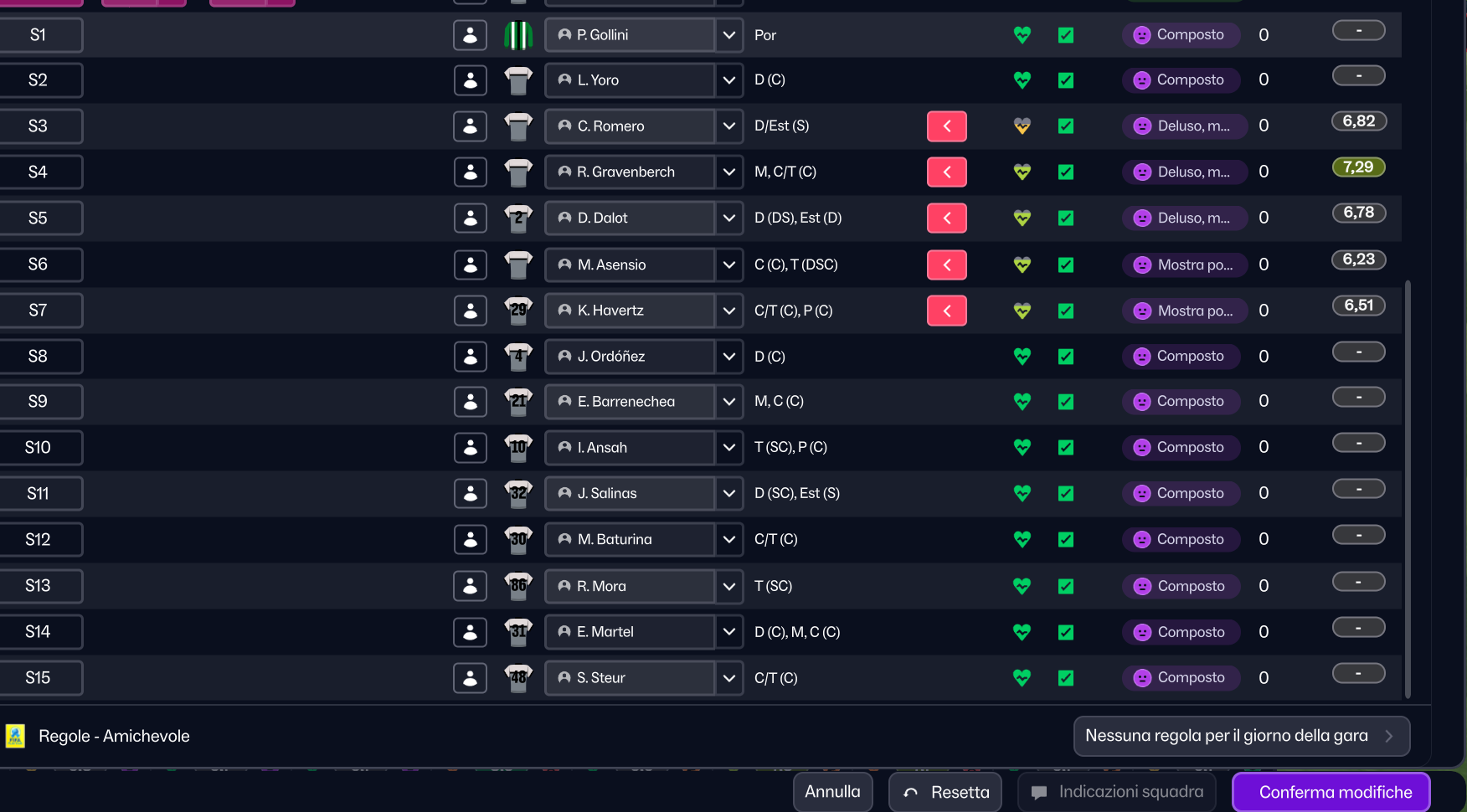This screenshot has width=1467, height=812.
Task: Click the red arrow button for K. Havertz
Action: coord(947,311)
